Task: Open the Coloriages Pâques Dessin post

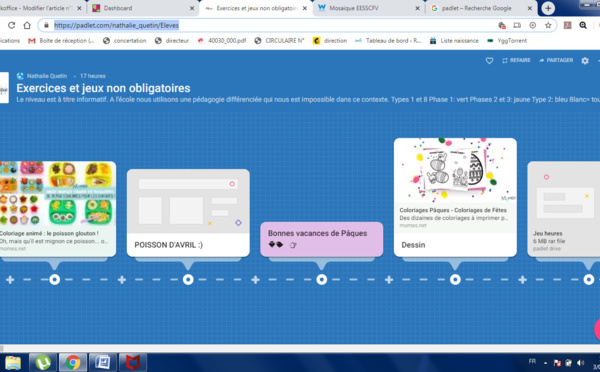Action: [x=455, y=197]
